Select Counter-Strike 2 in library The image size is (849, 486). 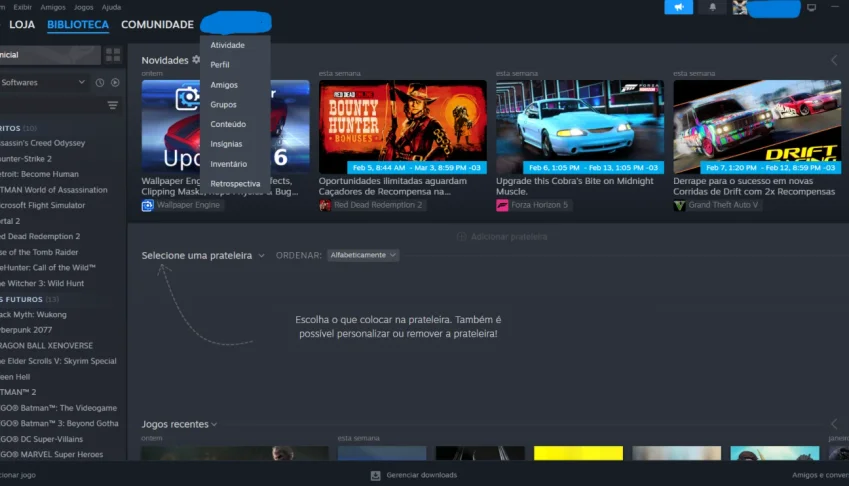(x=26, y=159)
